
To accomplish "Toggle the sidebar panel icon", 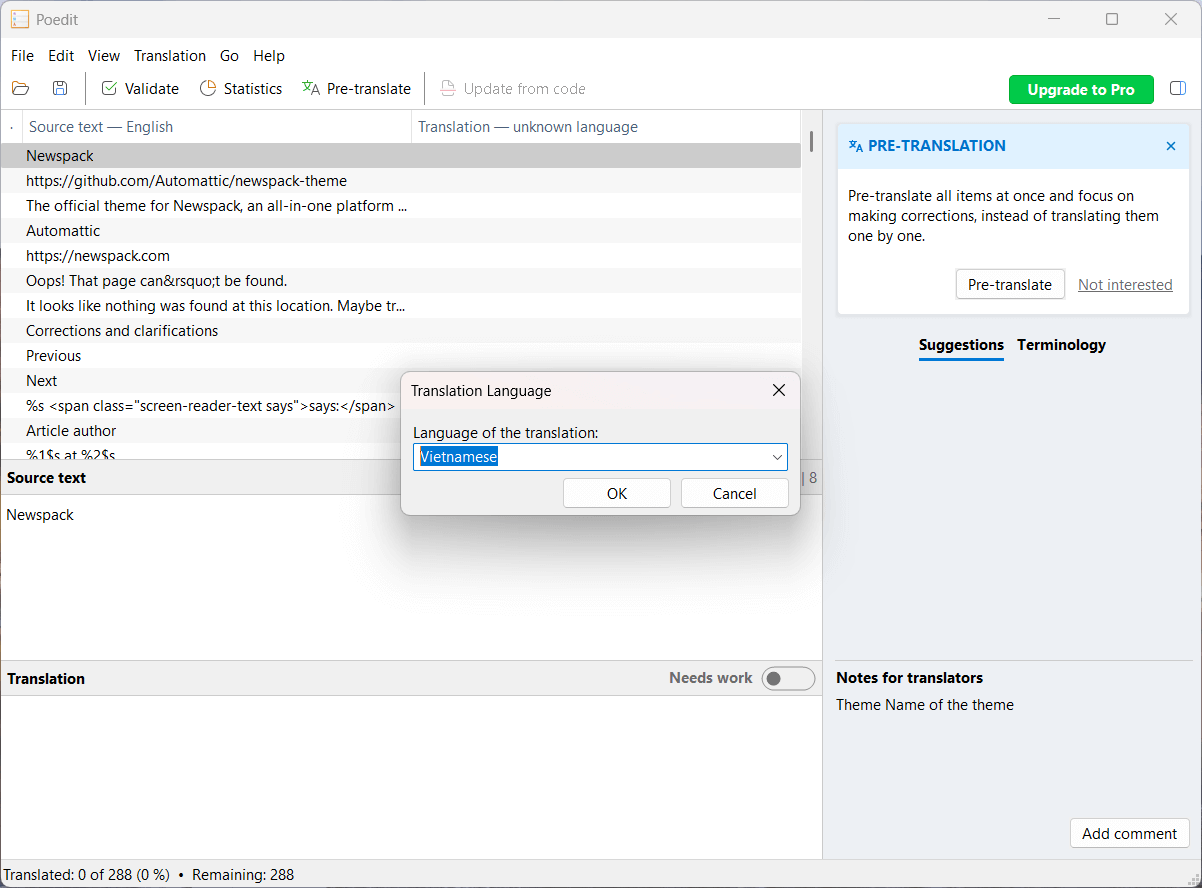I will click(x=1178, y=88).
